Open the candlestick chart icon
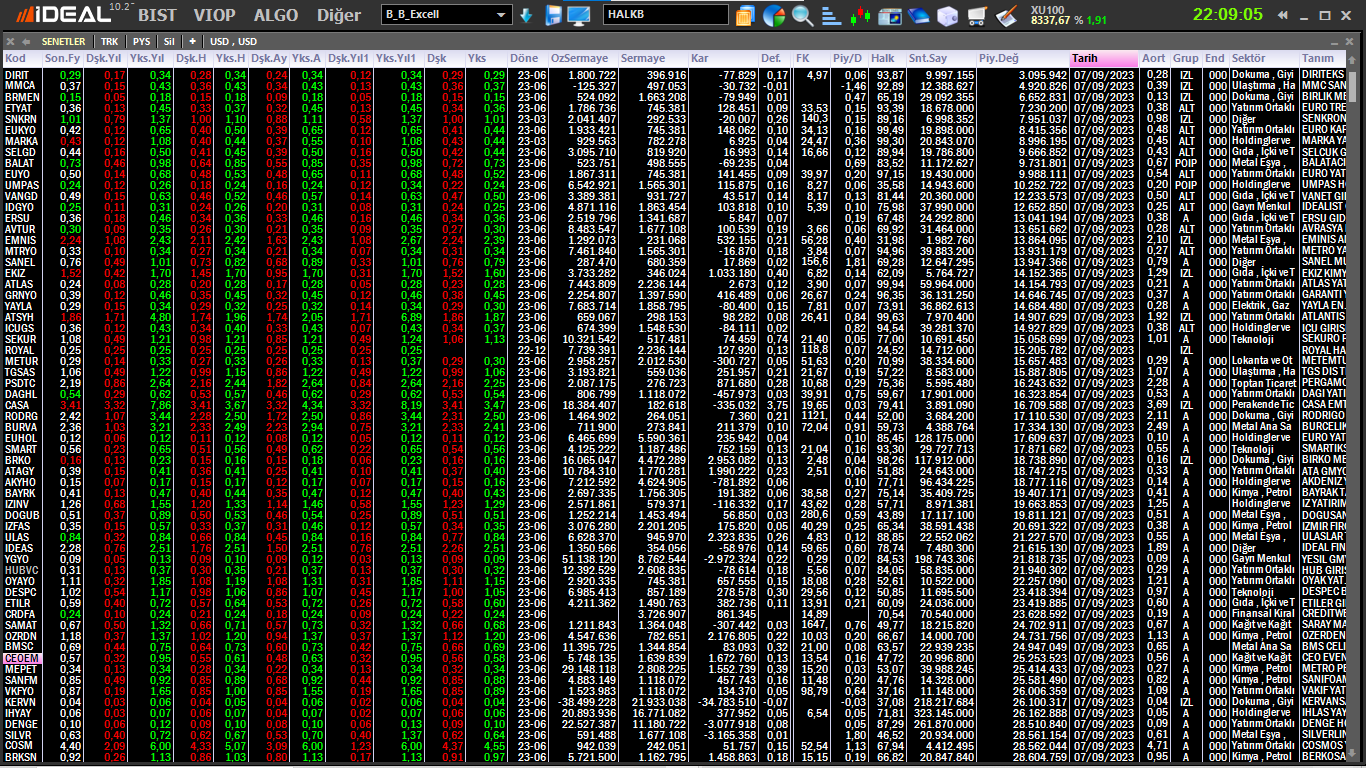The height and width of the screenshot is (768, 1366). [860, 16]
